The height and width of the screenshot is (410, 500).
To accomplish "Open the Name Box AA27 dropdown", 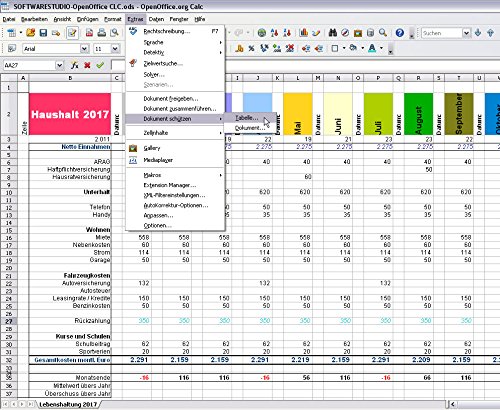I will pos(59,65).
